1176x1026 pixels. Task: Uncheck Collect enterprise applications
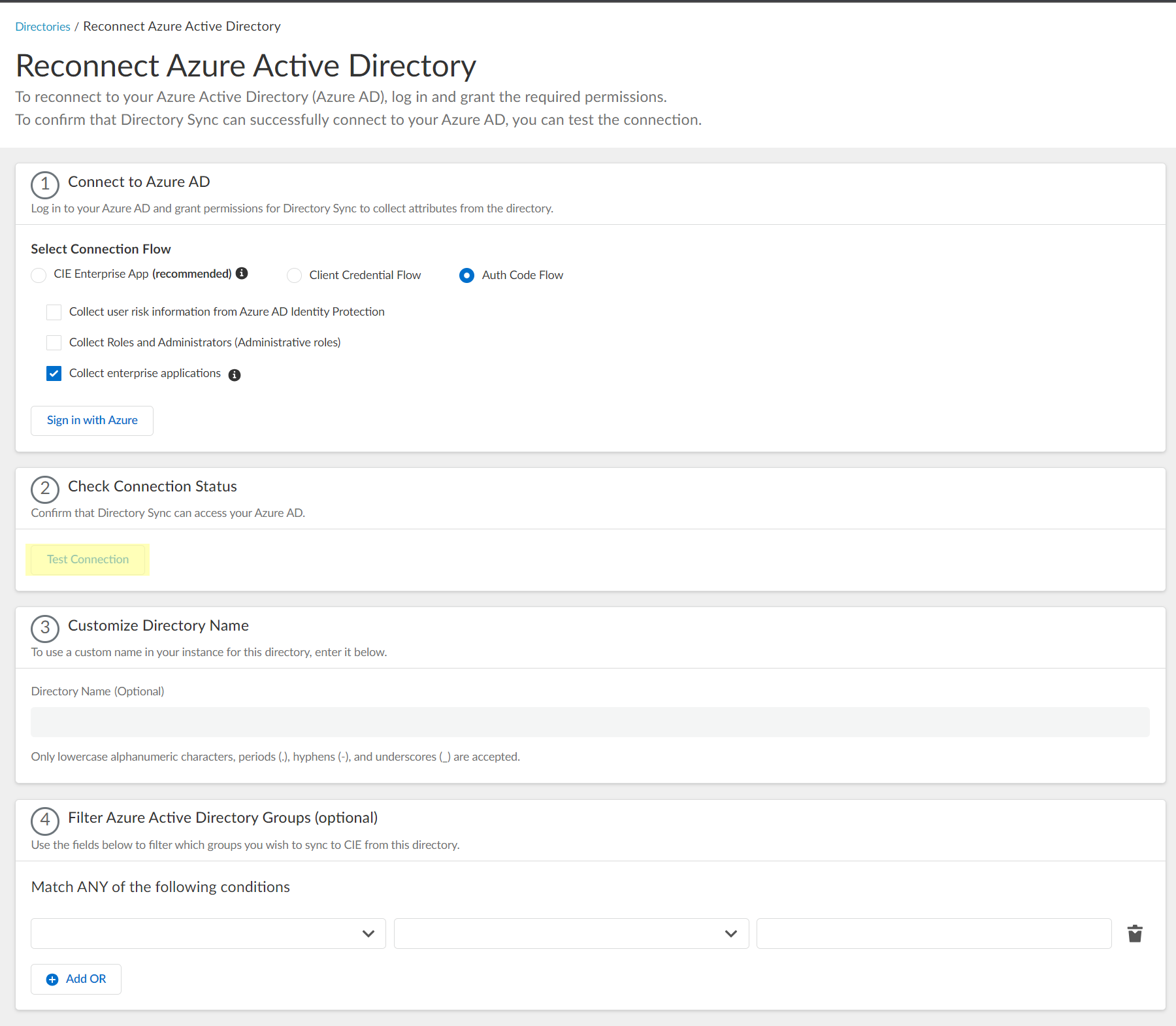54,373
